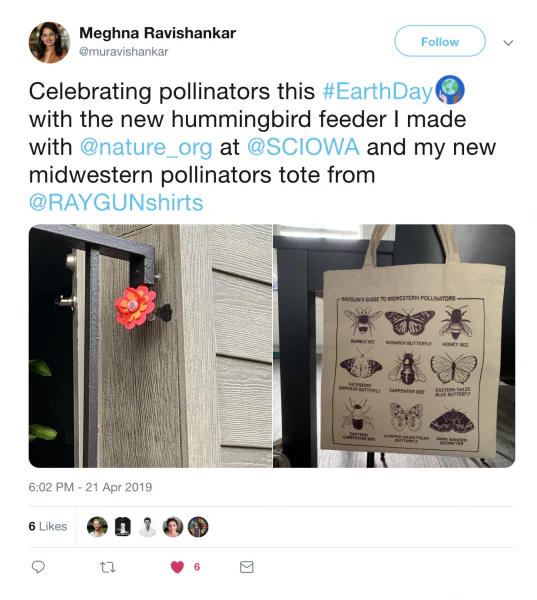Click the Follow button
This screenshot has width=537, height=600.
[440, 41]
